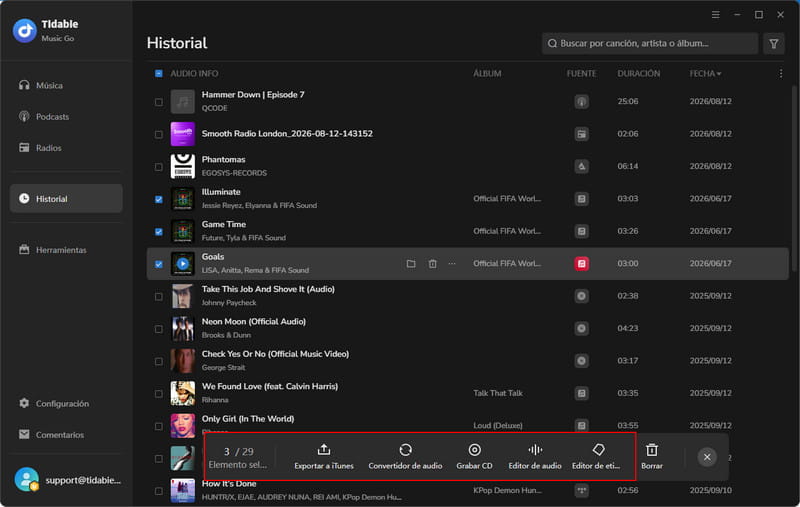Viewport: 800px width, 507px height.
Task: Delete selected items with Borrar
Action: (652, 457)
